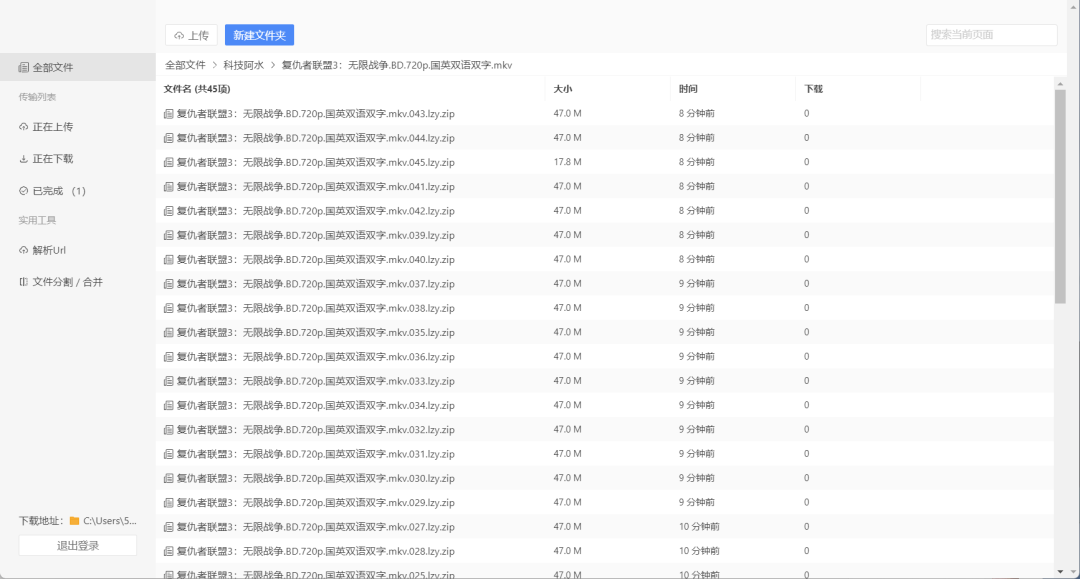Screen dimensions: 1080x579
Task: Click file icon of the .043.lzy.zip row
Action: 168,114
